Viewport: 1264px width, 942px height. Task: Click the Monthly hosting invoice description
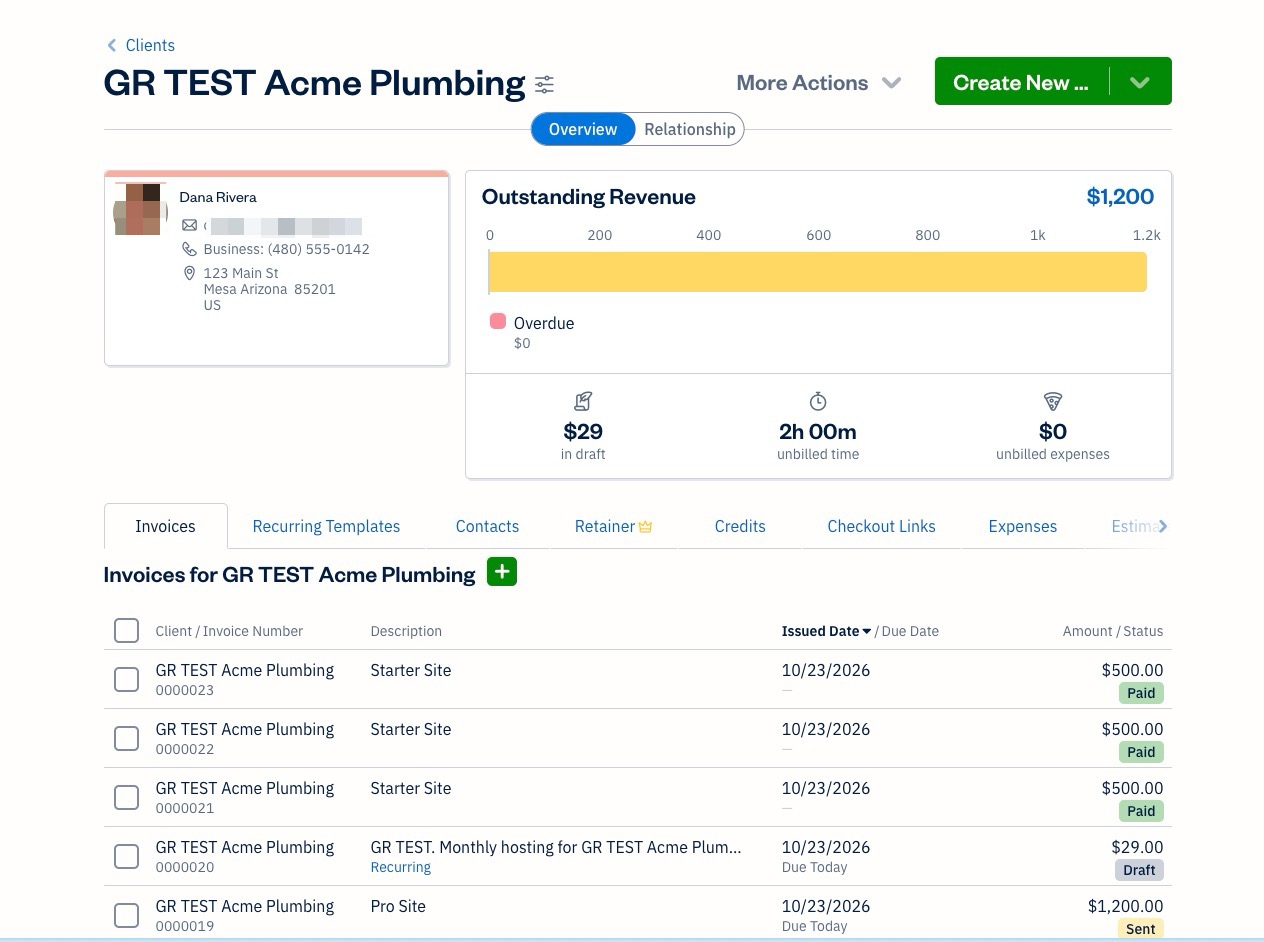point(556,847)
